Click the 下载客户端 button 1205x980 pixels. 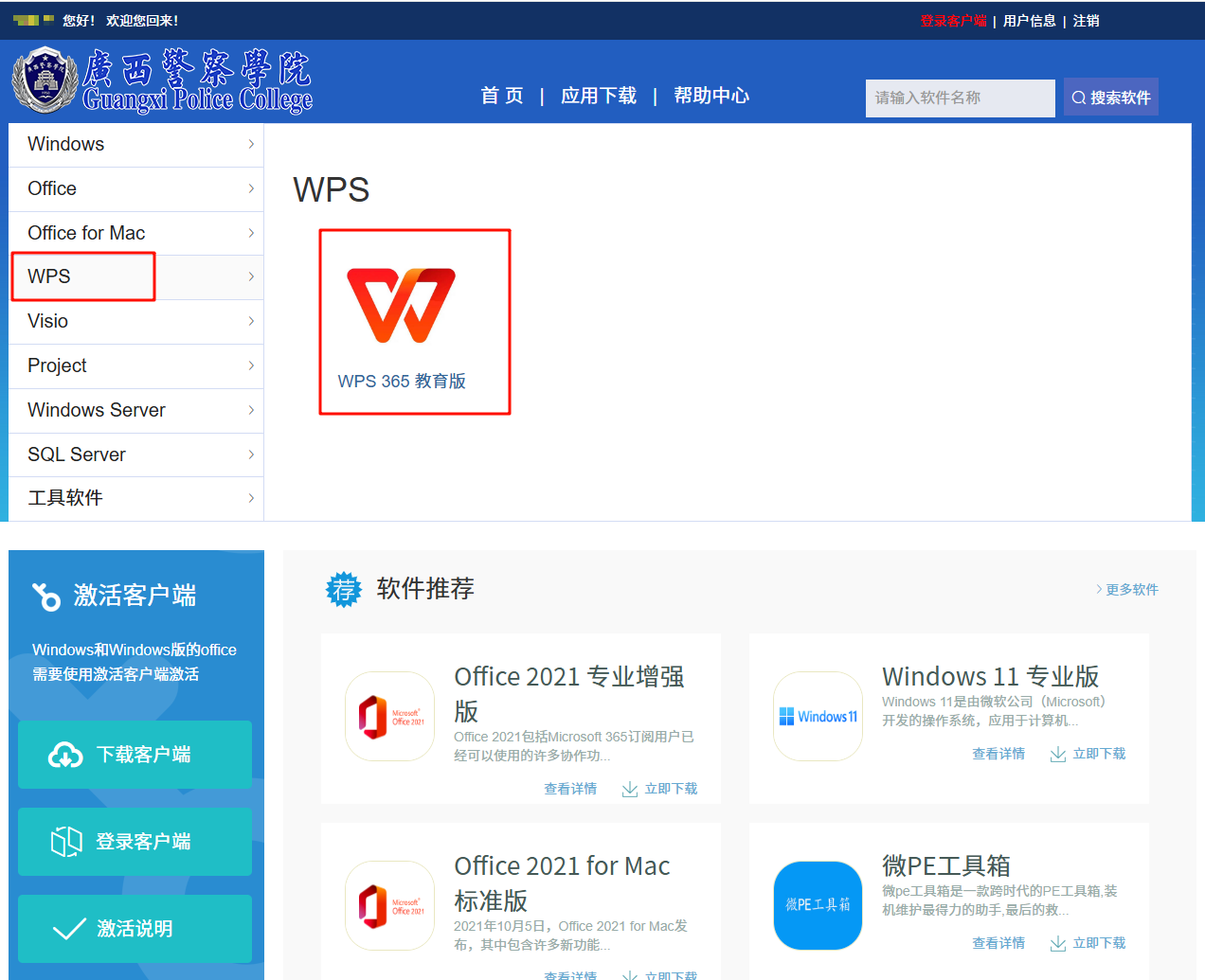[x=135, y=755]
